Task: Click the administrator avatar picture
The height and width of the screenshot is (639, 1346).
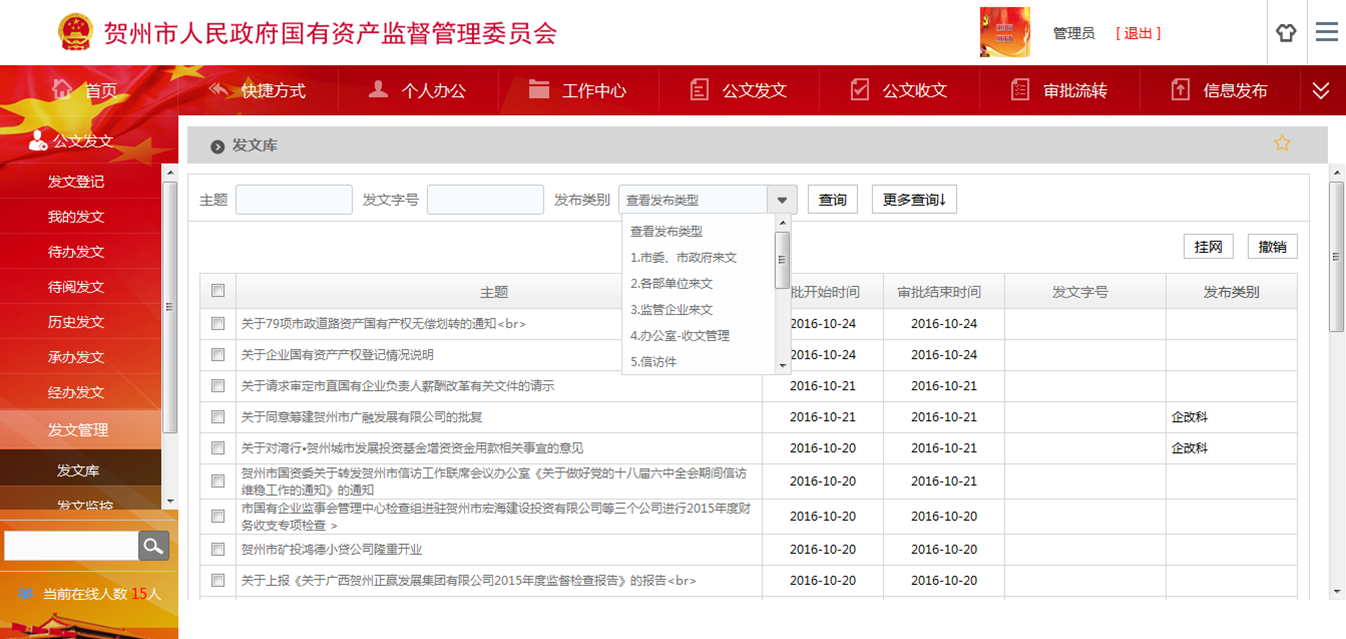Action: (1004, 32)
